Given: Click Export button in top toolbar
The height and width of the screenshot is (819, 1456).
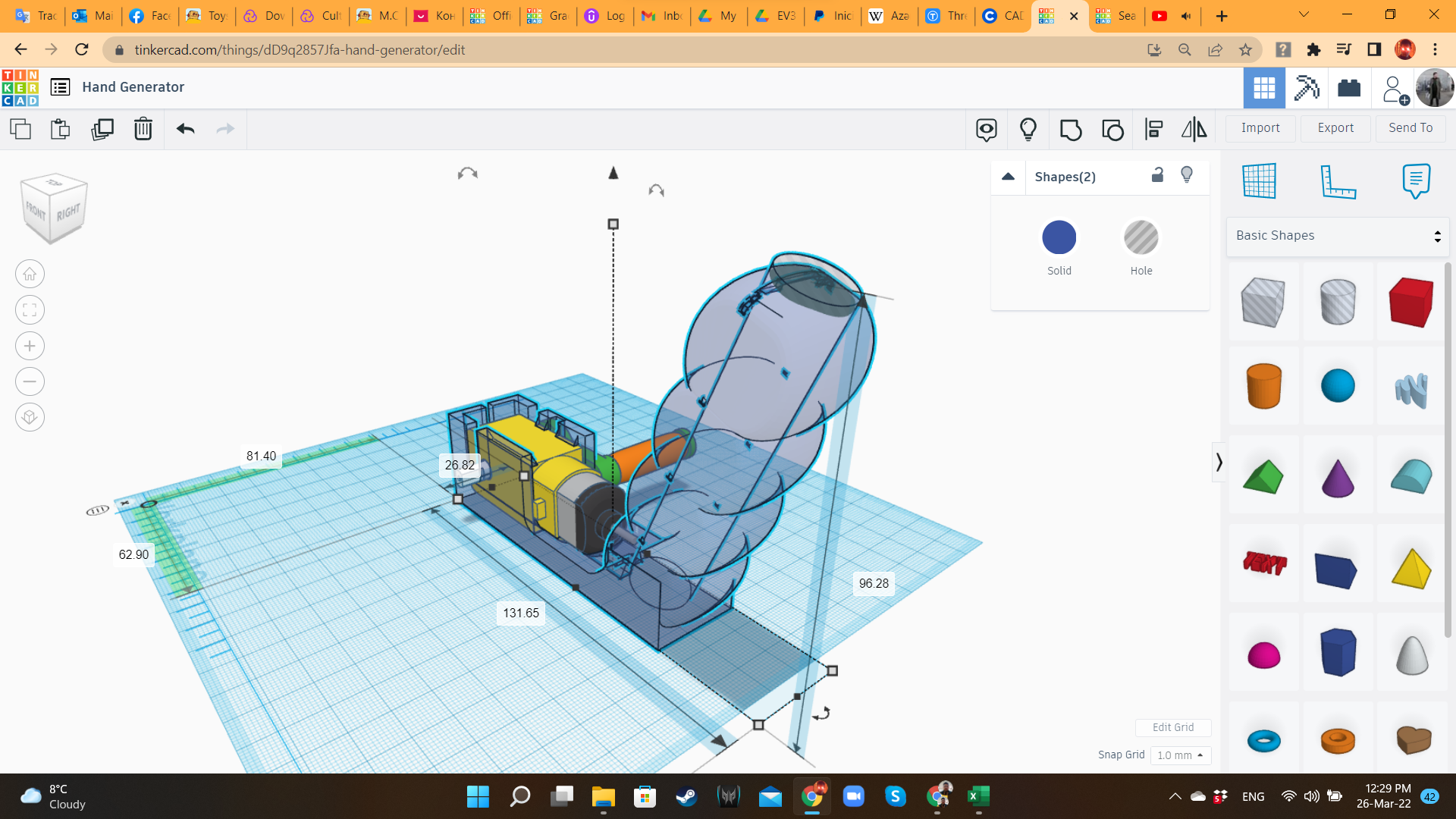Looking at the screenshot, I should (x=1335, y=127).
